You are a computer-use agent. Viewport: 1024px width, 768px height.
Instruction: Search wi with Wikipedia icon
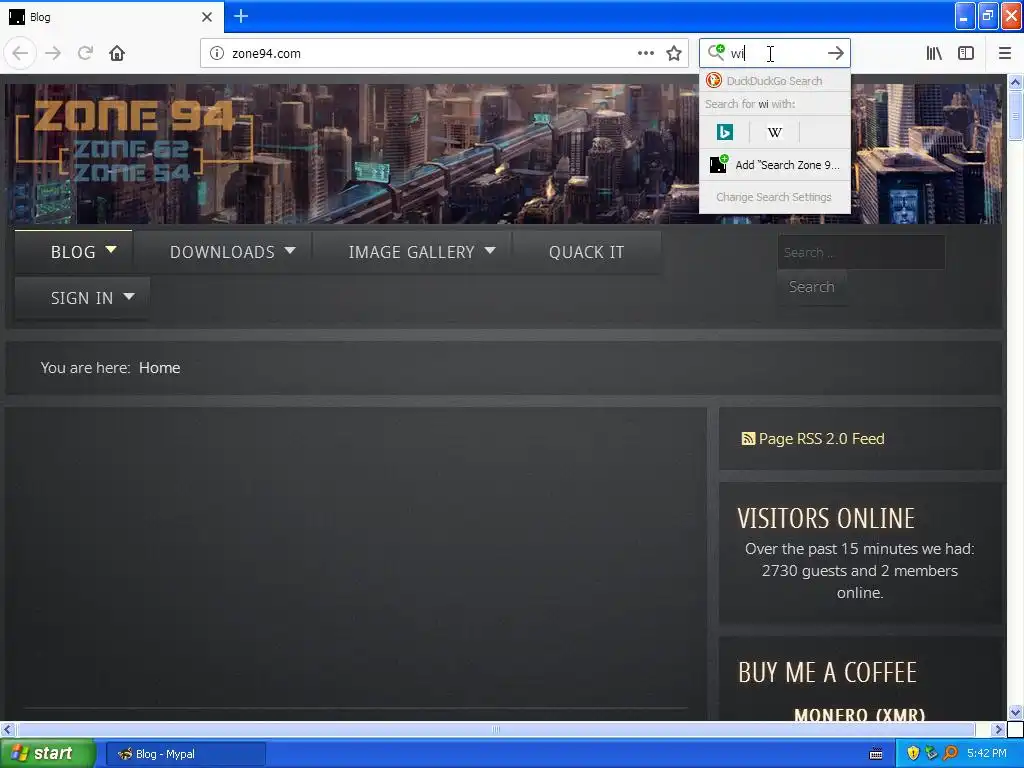coord(775,132)
